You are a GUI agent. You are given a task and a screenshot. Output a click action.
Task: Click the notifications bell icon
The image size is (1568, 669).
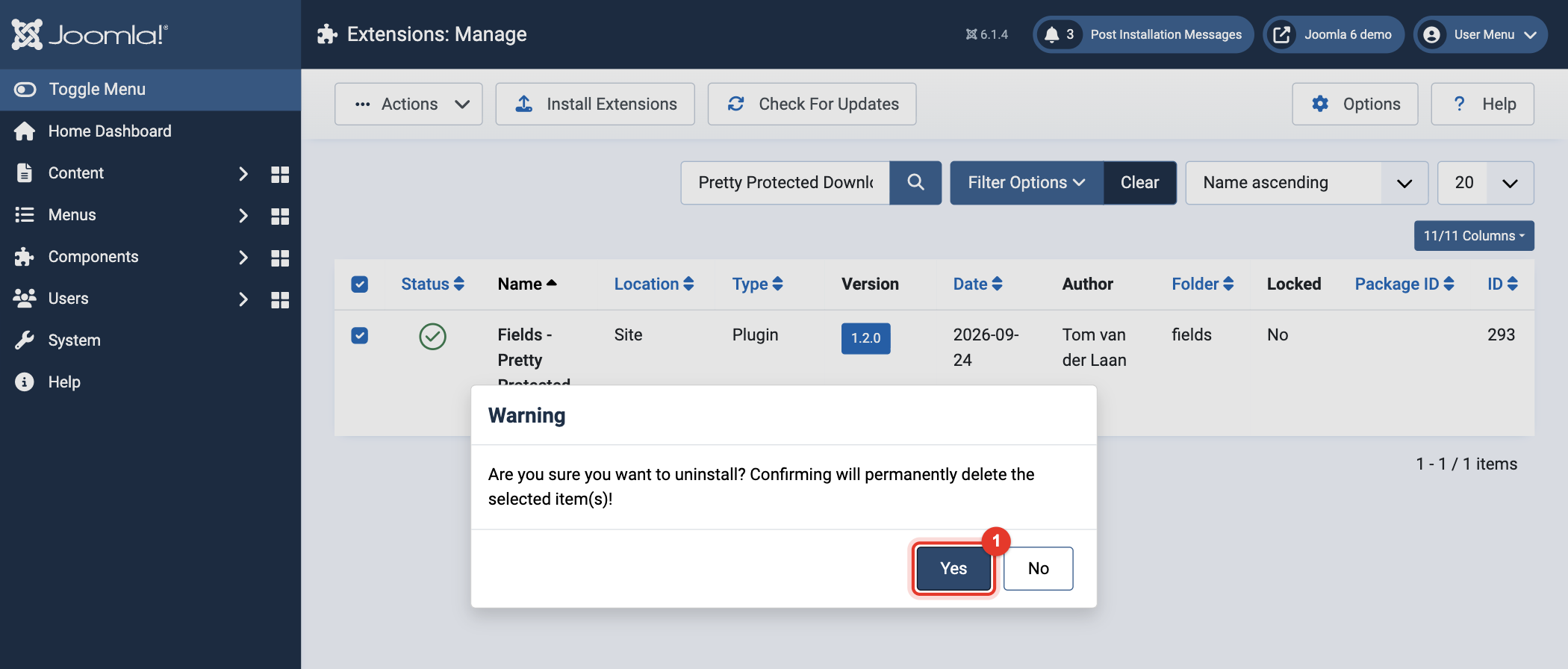1052,34
